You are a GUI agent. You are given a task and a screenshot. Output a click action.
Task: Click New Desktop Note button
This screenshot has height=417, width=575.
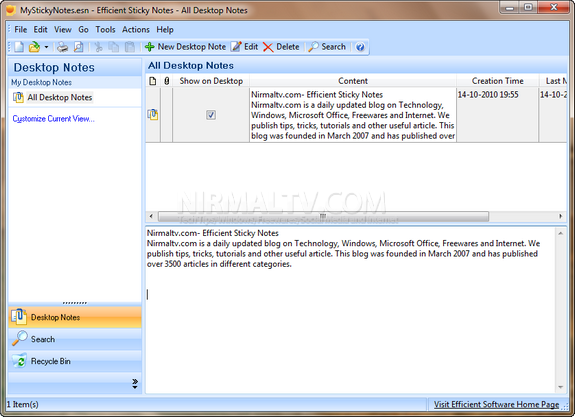185,47
